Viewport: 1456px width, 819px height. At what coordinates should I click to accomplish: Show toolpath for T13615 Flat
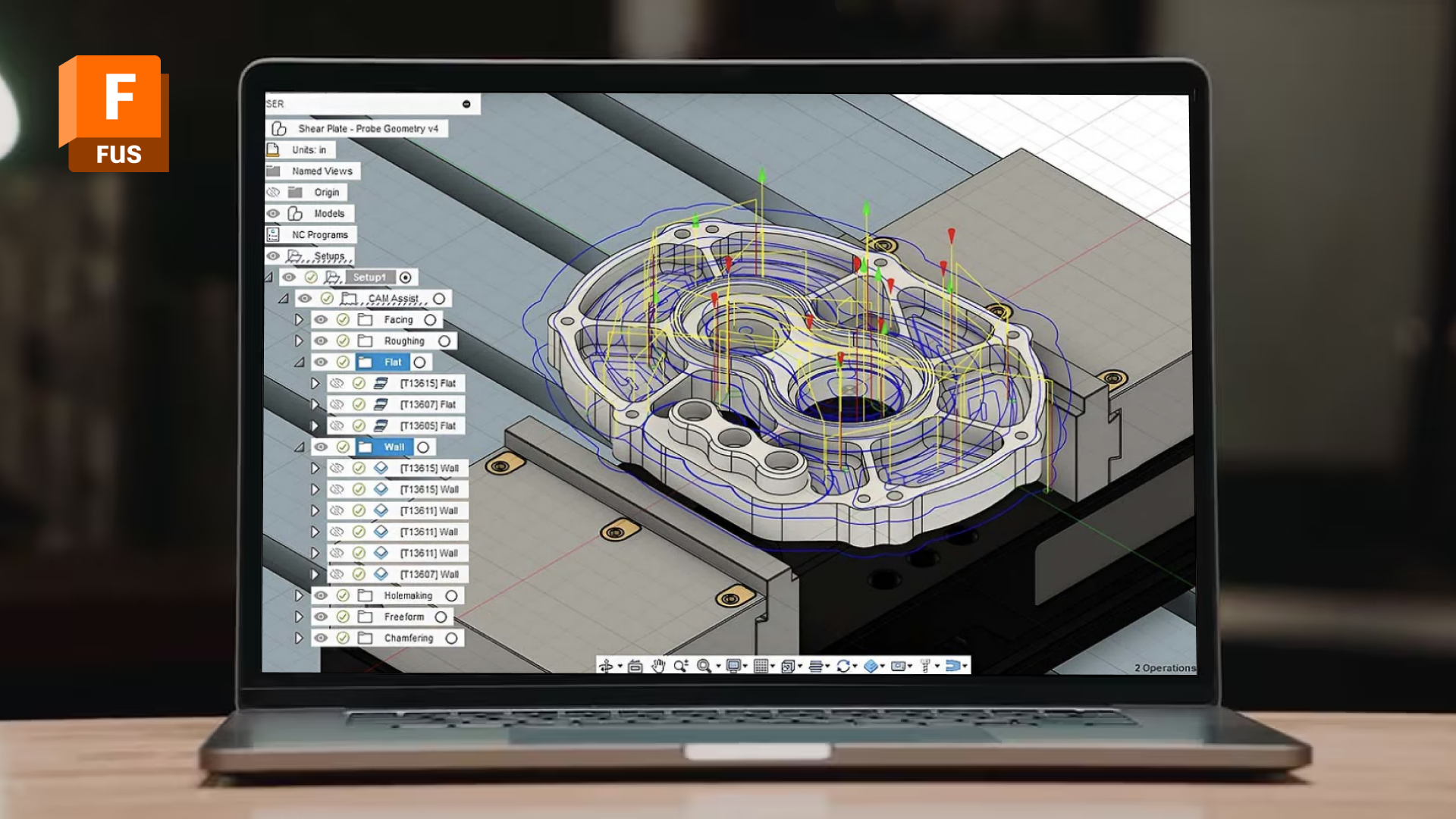337,384
